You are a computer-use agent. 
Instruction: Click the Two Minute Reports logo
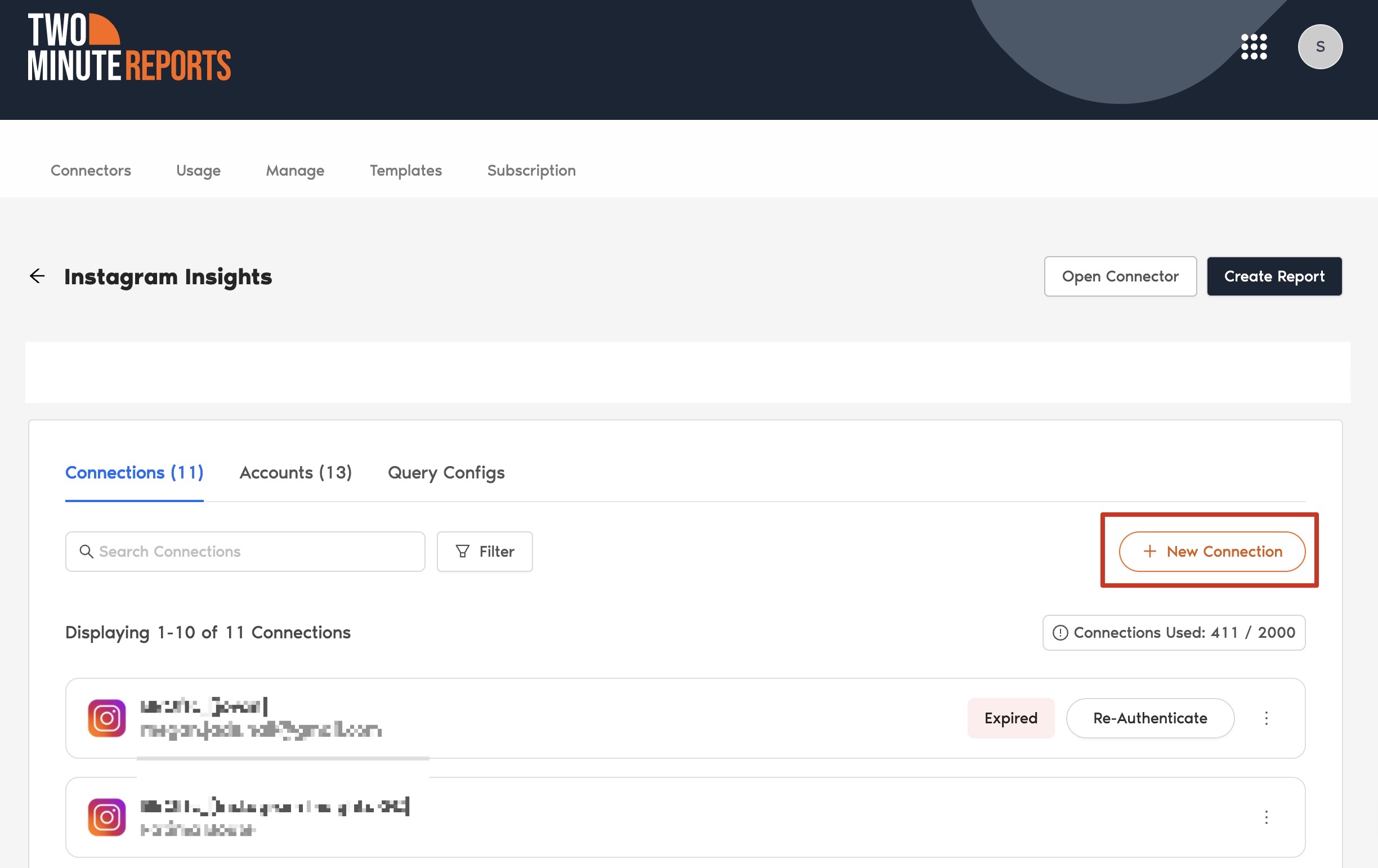[x=129, y=47]
